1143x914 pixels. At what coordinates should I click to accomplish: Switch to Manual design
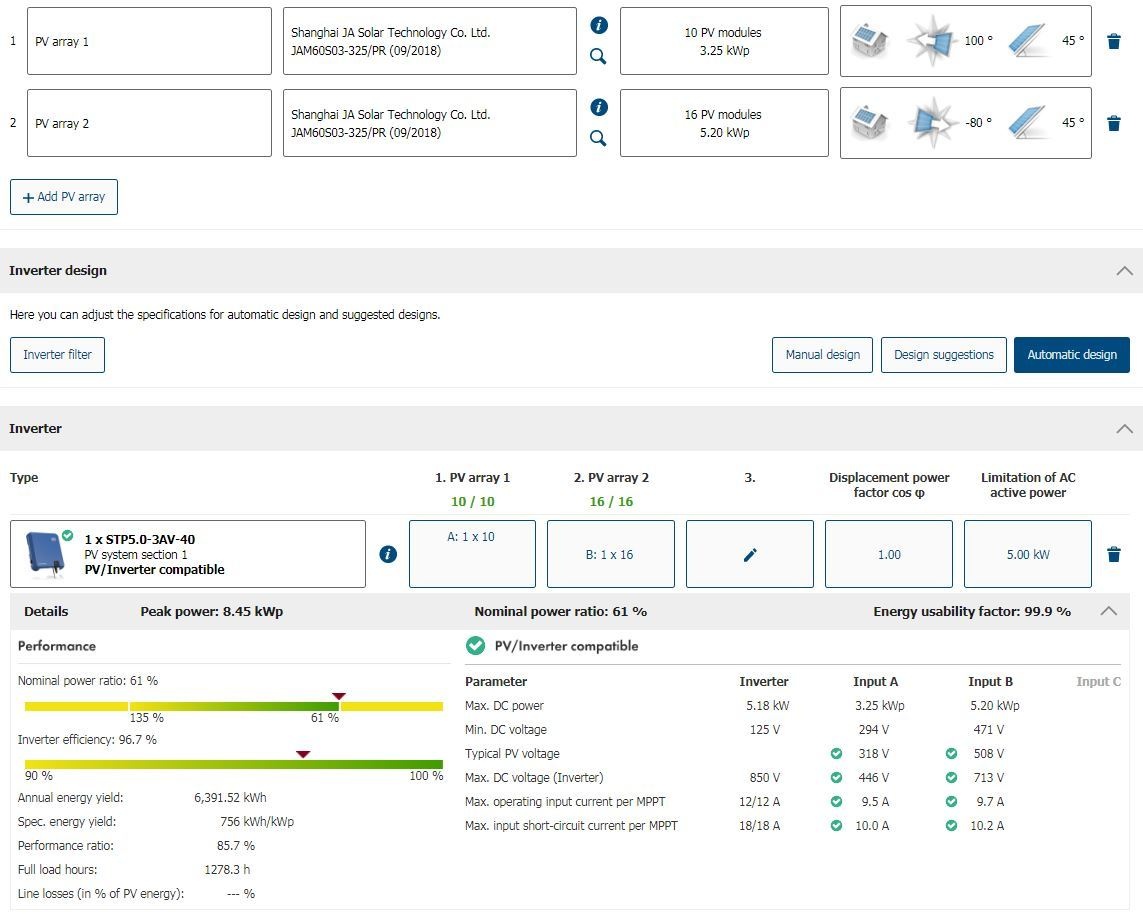tap(822, 355)
